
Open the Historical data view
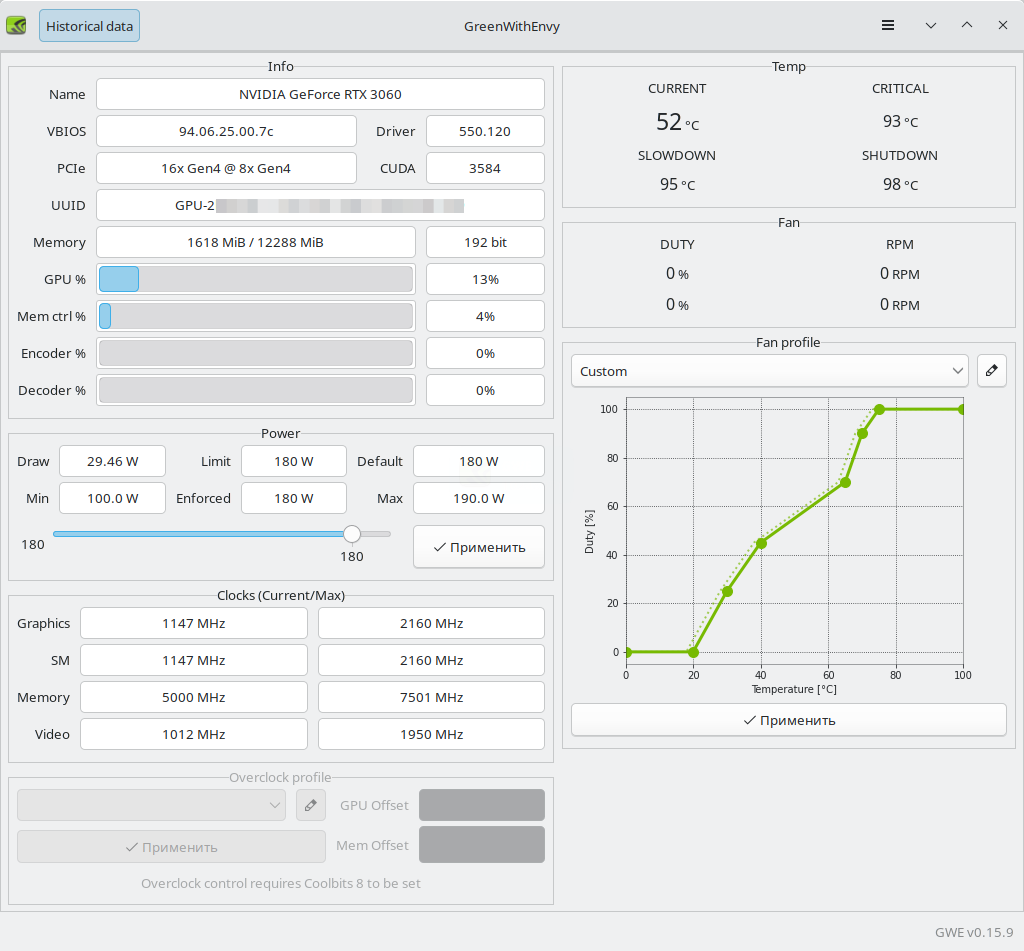click(x=89, y=26)
